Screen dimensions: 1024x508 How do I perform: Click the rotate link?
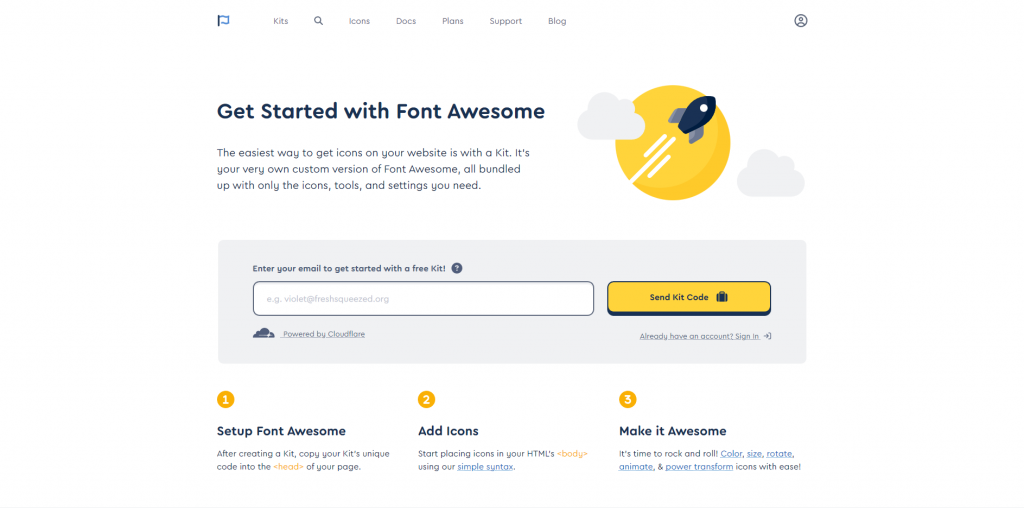pyautogui.click(x=780, y=453)
